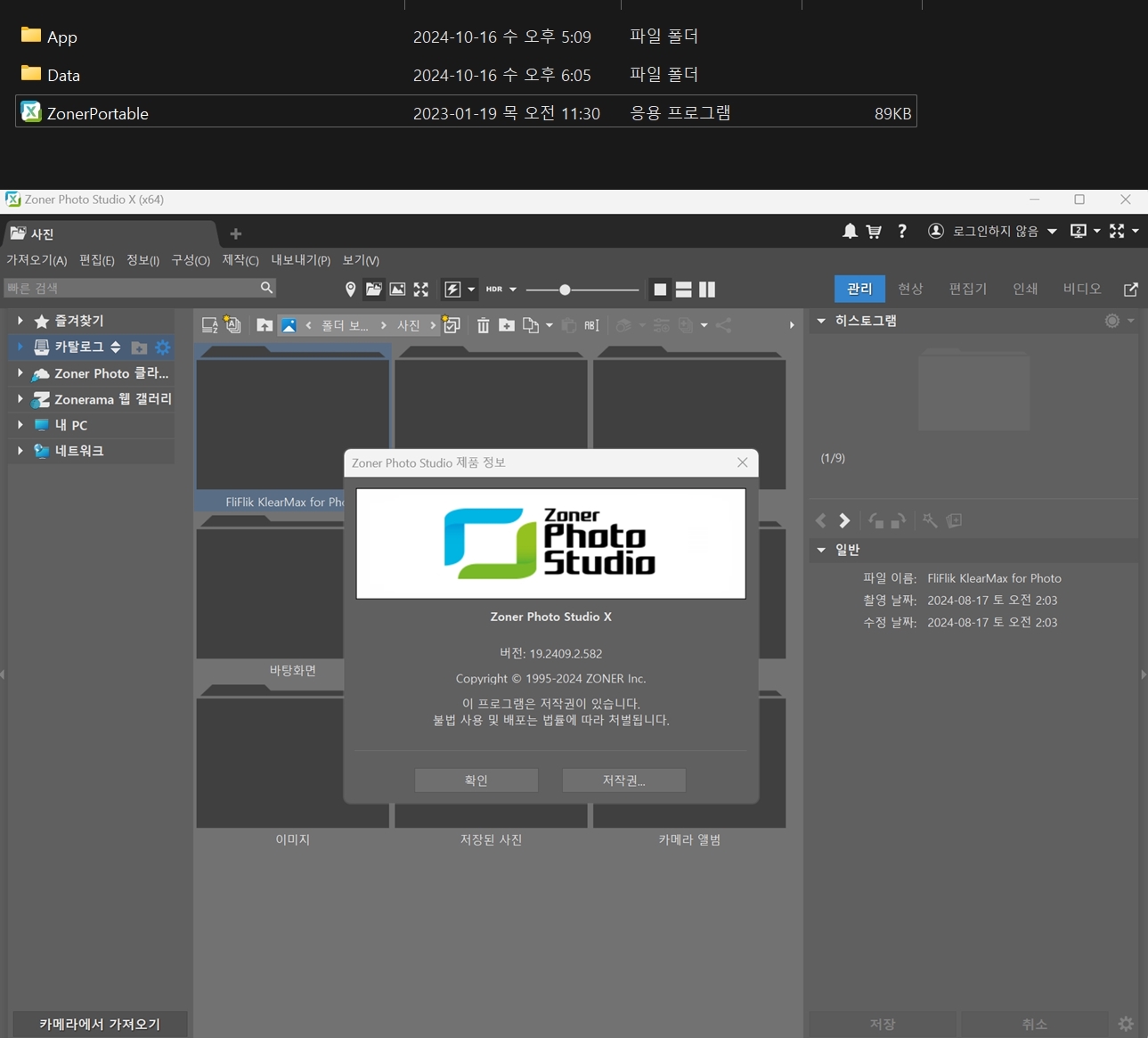Open the notifications bell icon
Image resolution: width=1148 pixels, height=1038 pixels.
click(x=850, y=232)
